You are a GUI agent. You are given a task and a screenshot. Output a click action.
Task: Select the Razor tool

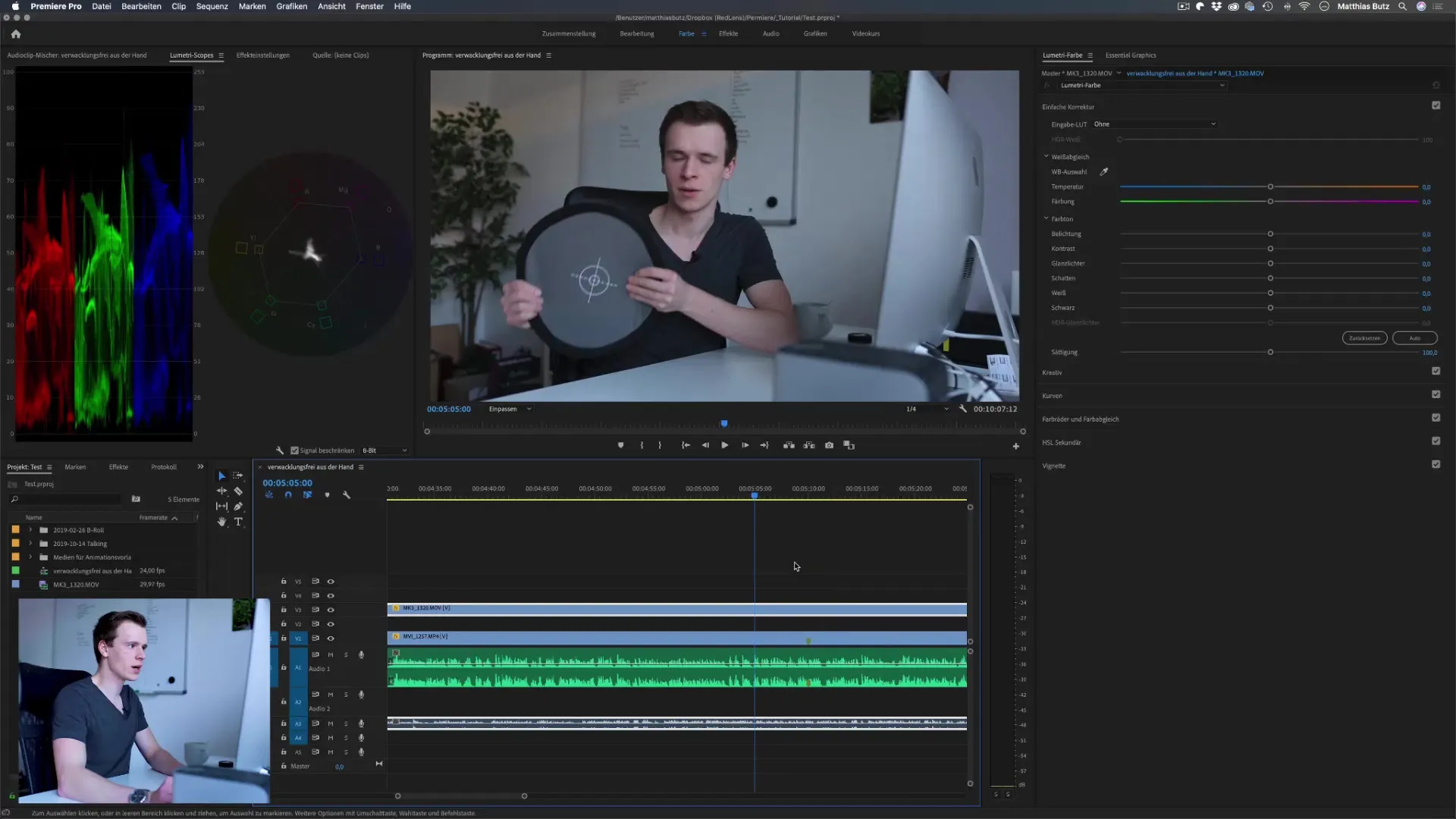pos(238,491)
